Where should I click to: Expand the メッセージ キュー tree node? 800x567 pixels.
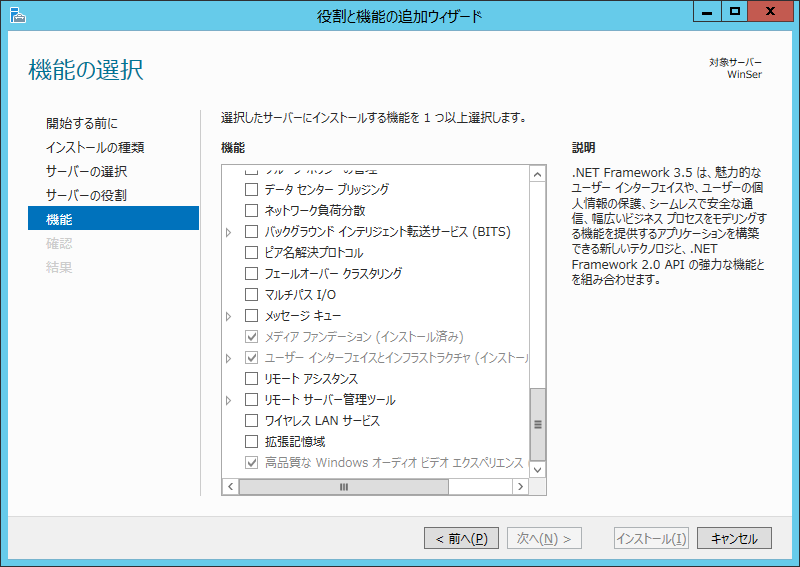pyautogui.click(x=229, y=316)
